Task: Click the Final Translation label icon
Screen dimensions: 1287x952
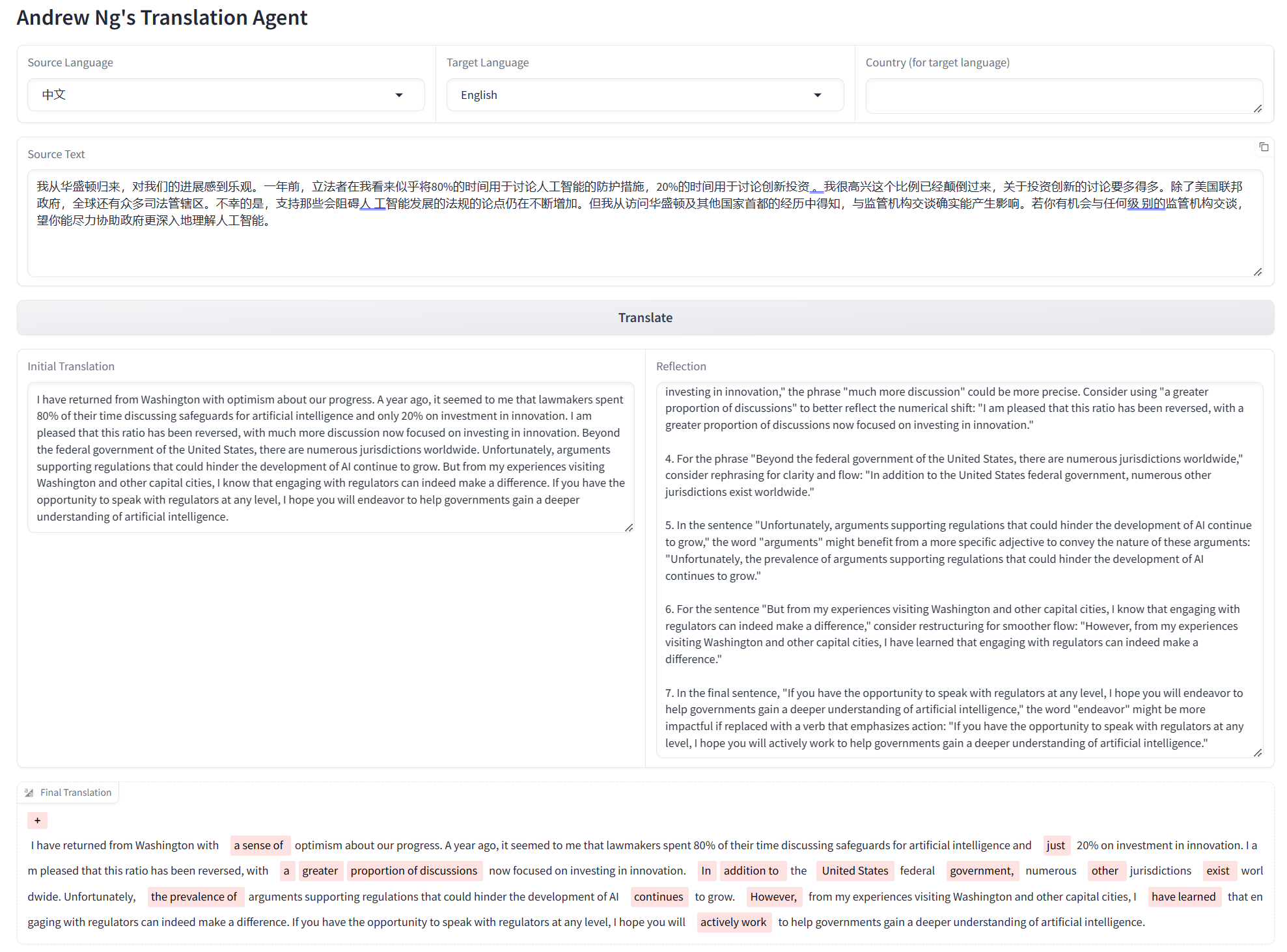Action: pos(29,793)
